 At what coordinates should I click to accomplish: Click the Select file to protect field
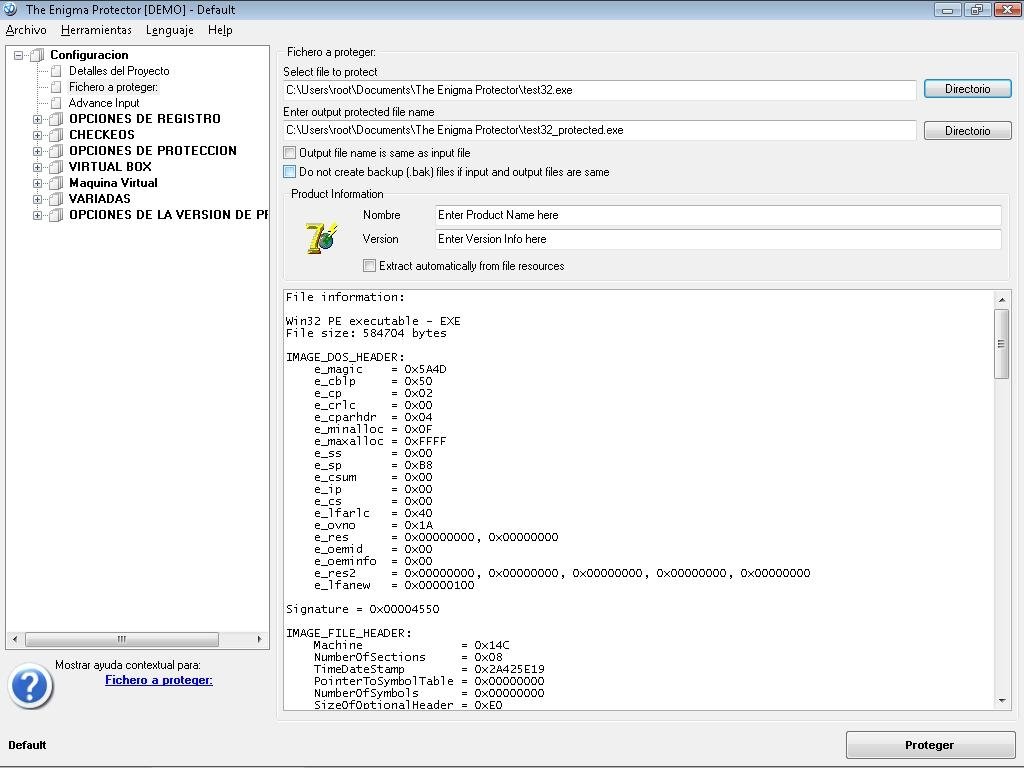click(599, 90)
